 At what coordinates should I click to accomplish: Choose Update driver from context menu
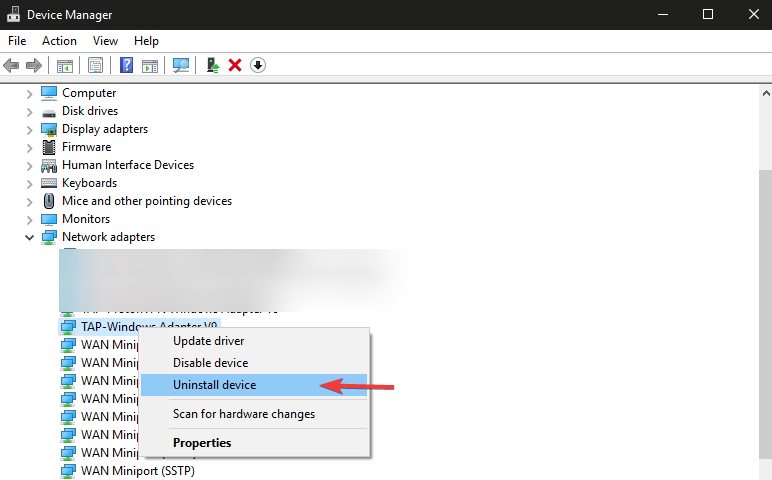click(254, 341)
